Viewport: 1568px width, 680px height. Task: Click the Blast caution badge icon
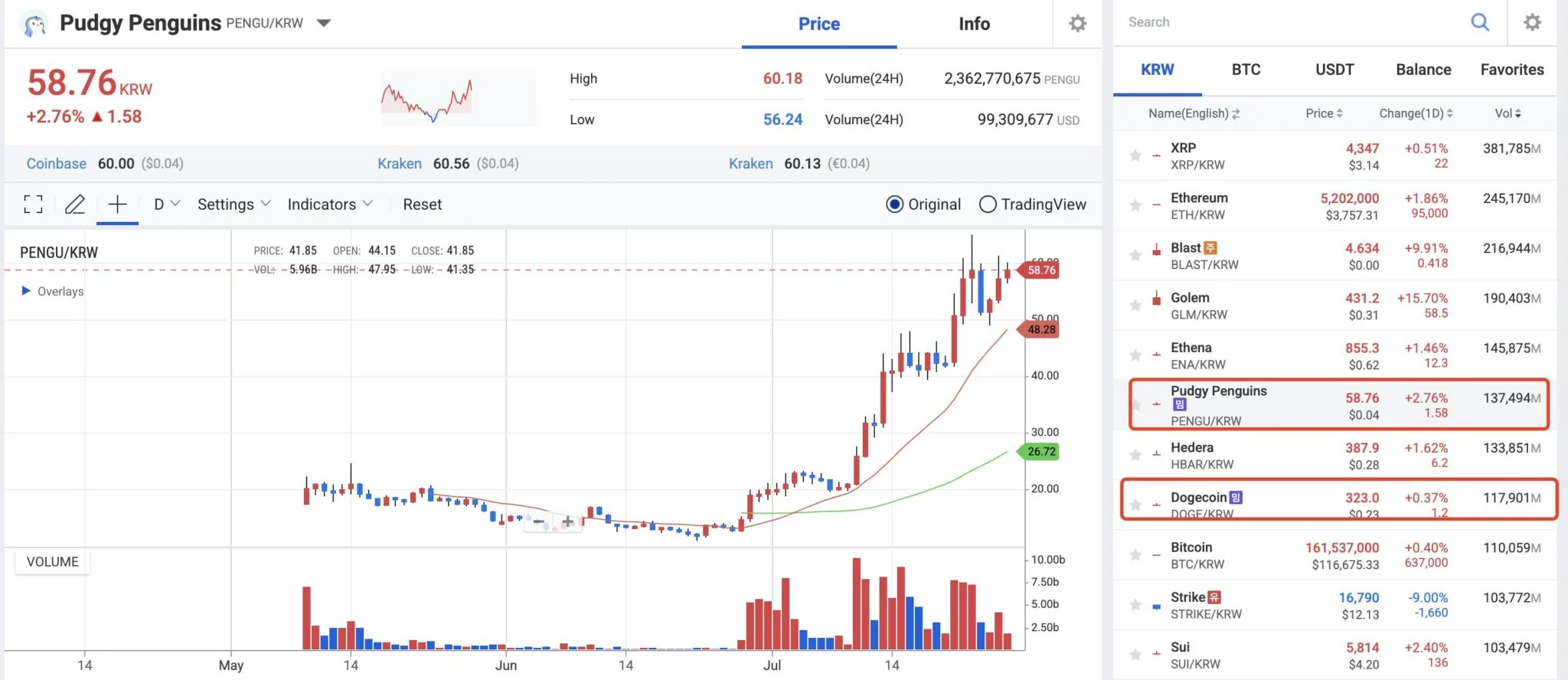click(1210, 248)
